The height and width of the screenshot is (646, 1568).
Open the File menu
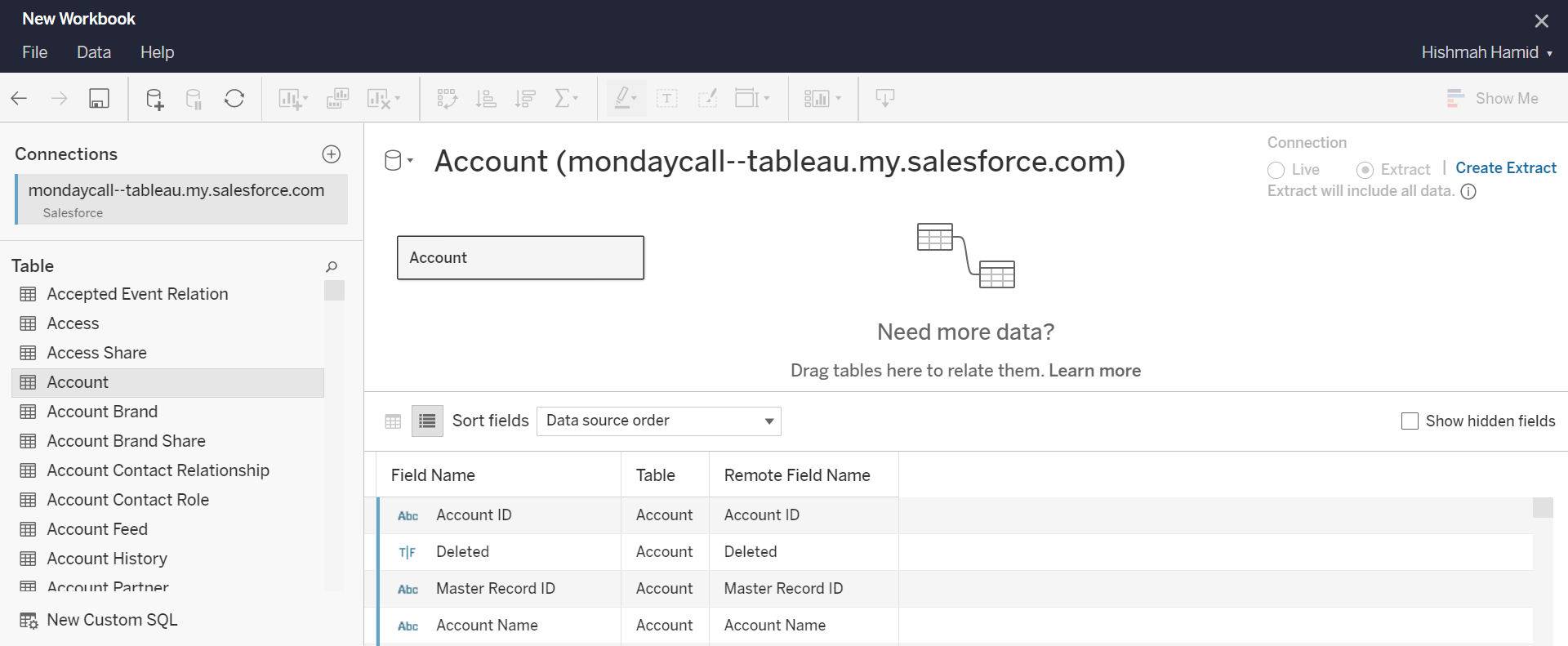34,52
